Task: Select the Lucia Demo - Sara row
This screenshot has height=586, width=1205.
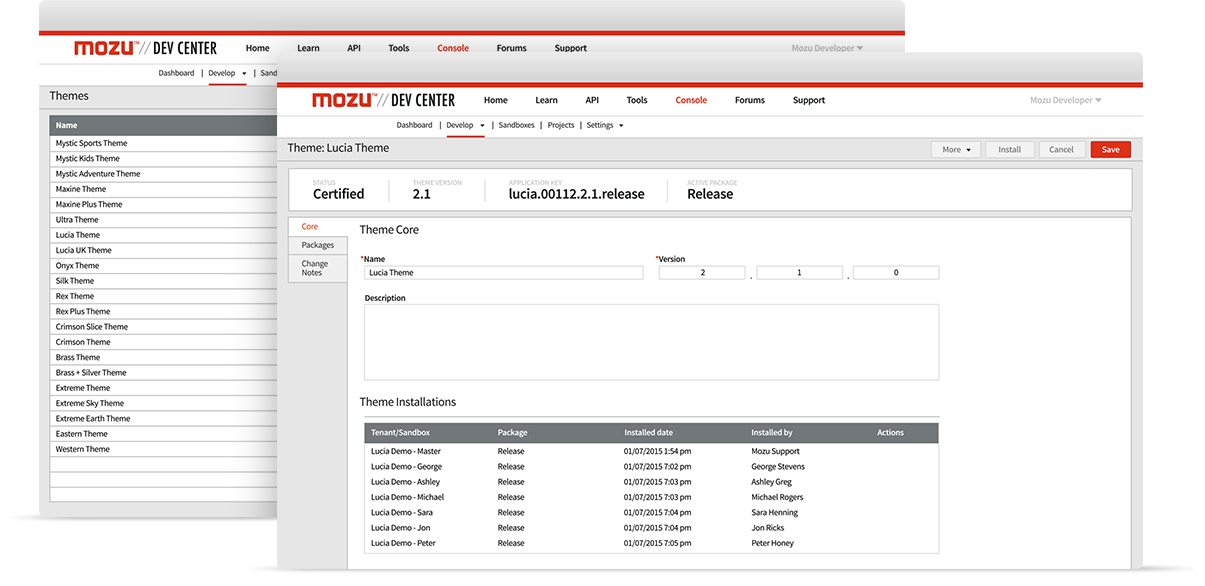Action: click(x=651, y=513)
